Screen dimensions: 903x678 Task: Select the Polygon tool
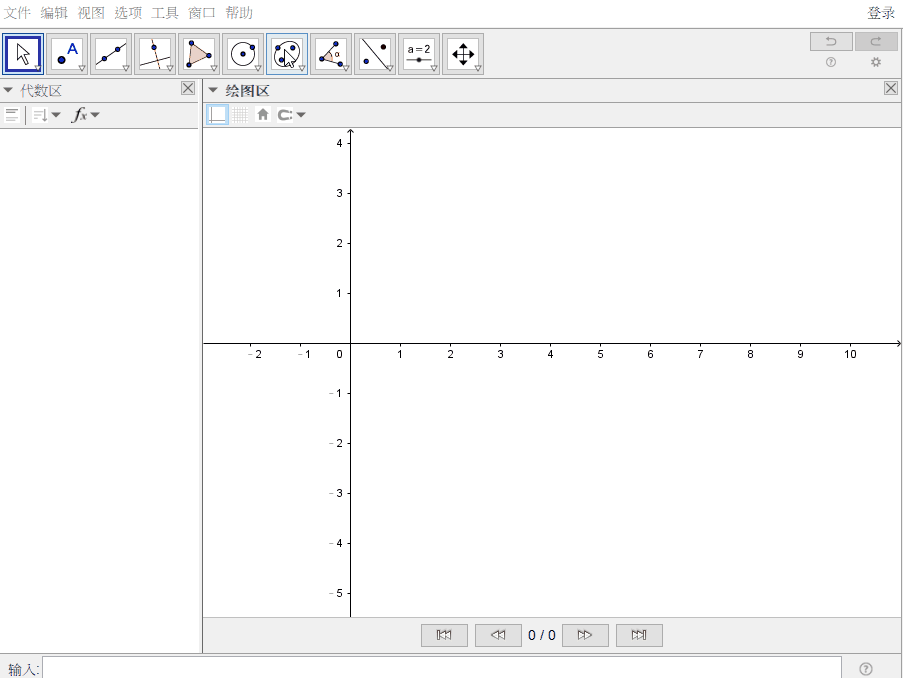tap(199, 54)
